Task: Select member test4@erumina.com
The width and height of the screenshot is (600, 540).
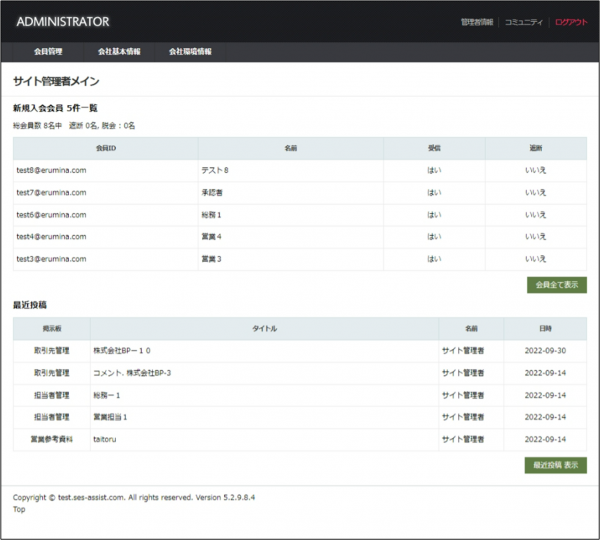Action: (52, 236)
